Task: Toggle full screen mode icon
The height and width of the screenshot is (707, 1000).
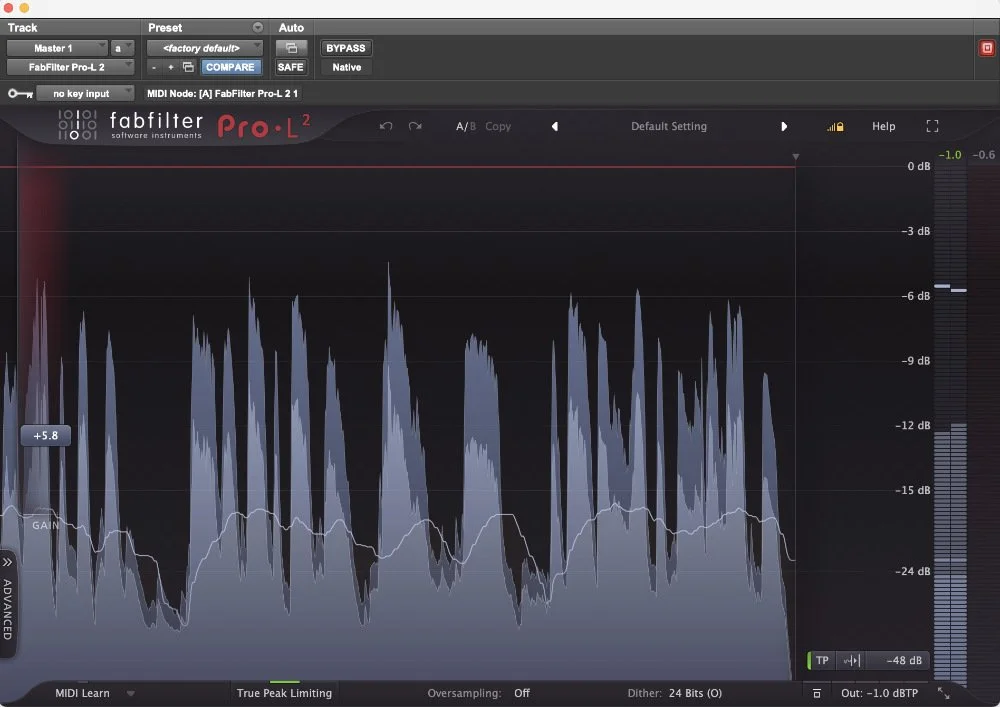Action: coord(932,126)
